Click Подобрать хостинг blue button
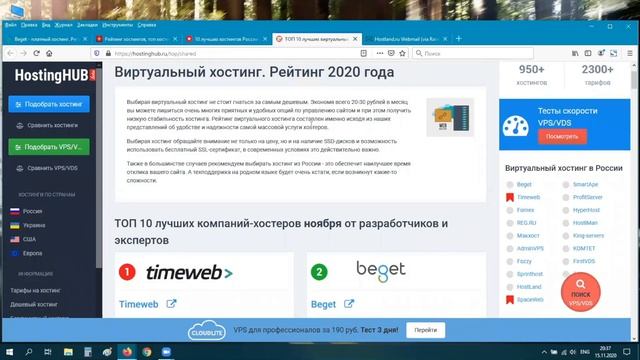This screenshot has width=640, height=360. coord(49,104)
